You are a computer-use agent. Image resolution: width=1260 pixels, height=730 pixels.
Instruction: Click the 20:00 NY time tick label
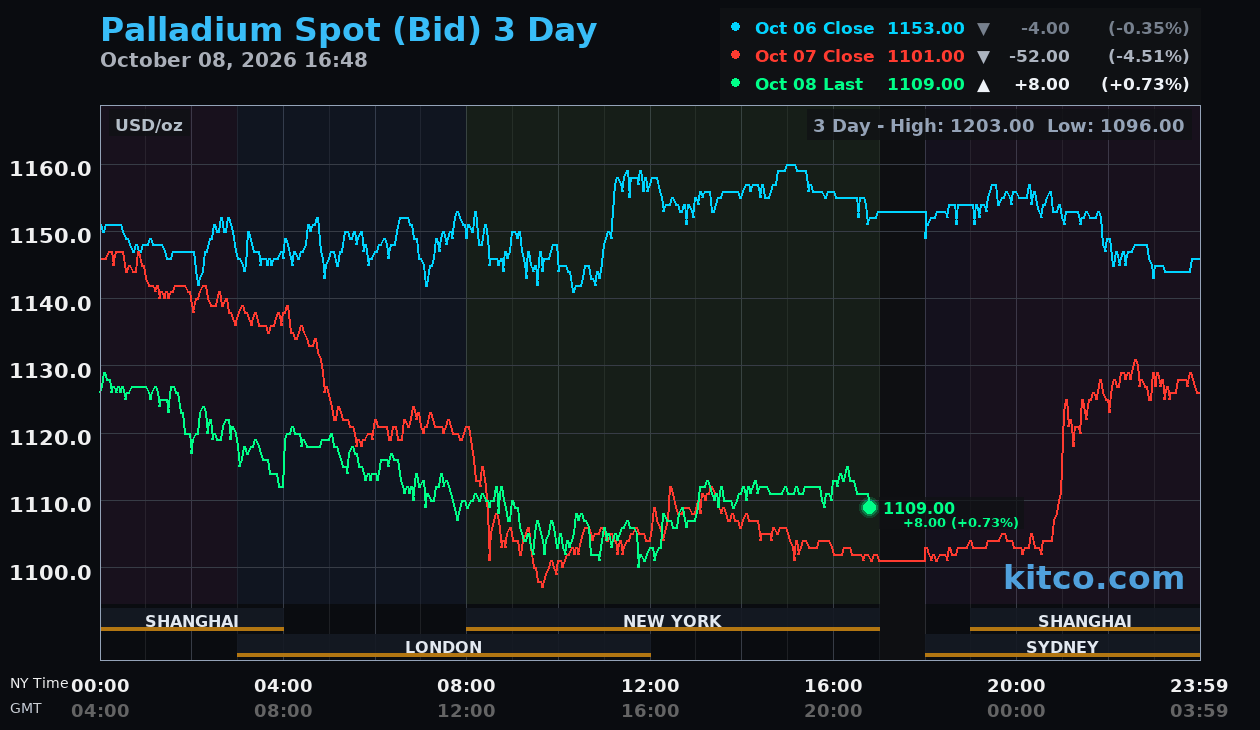pos(1016,686)
